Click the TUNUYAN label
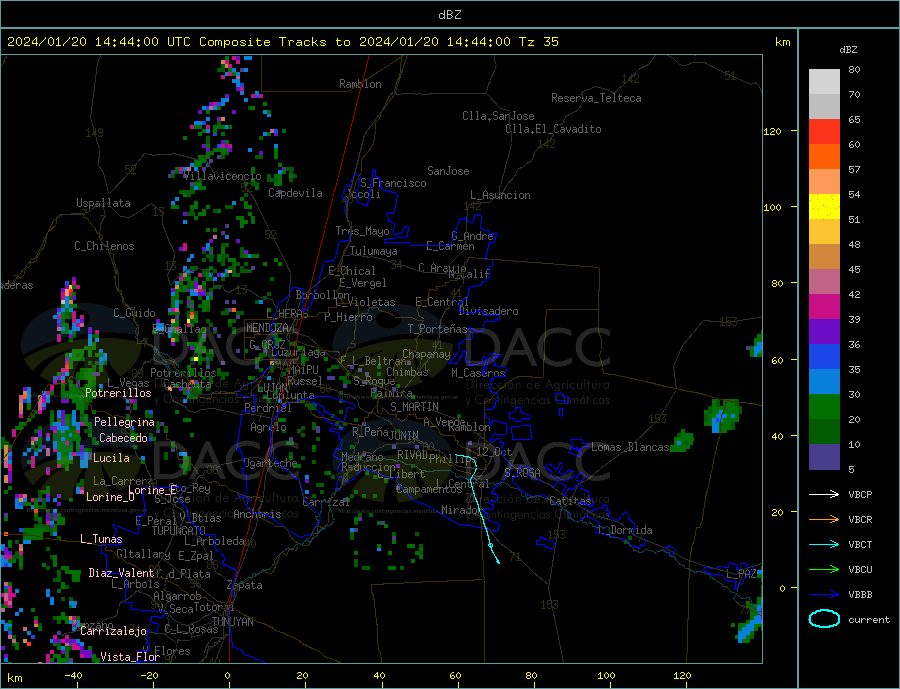This screenshot has width=900, height=689. [x=232, y=622]
